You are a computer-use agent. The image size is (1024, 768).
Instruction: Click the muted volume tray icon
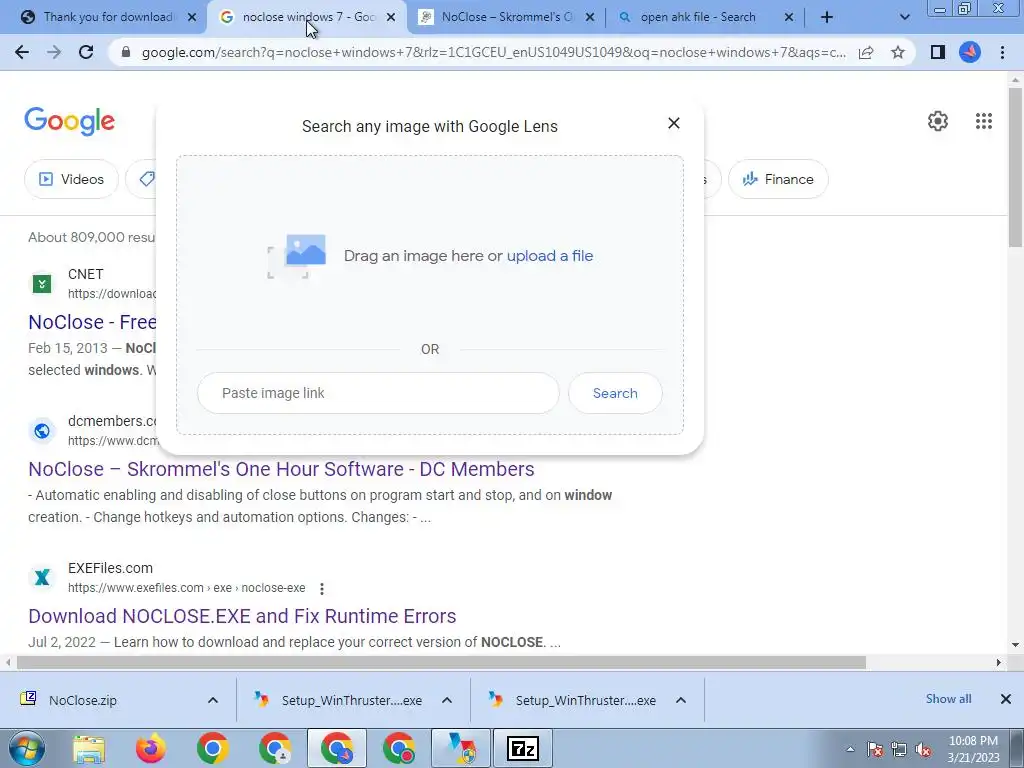pos(923,750)
